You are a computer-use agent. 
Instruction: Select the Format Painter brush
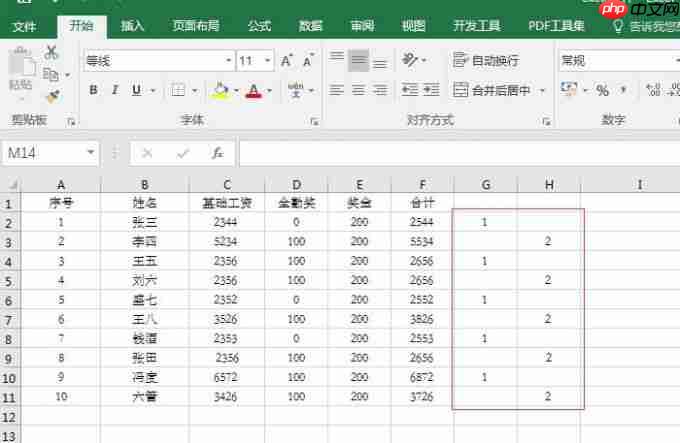[52, 96]
